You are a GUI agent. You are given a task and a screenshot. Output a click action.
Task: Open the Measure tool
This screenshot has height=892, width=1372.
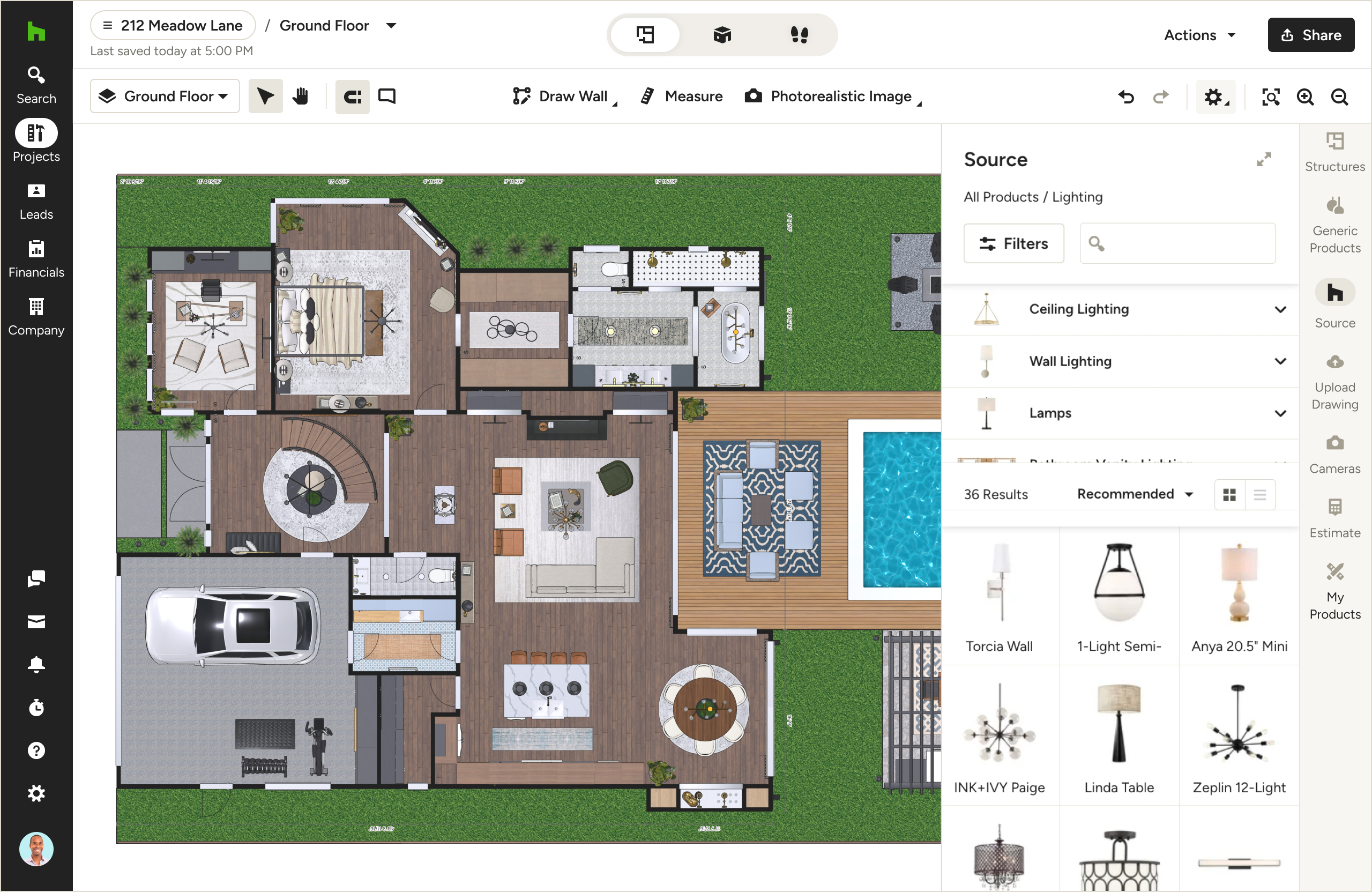click(x=681, y=96)
